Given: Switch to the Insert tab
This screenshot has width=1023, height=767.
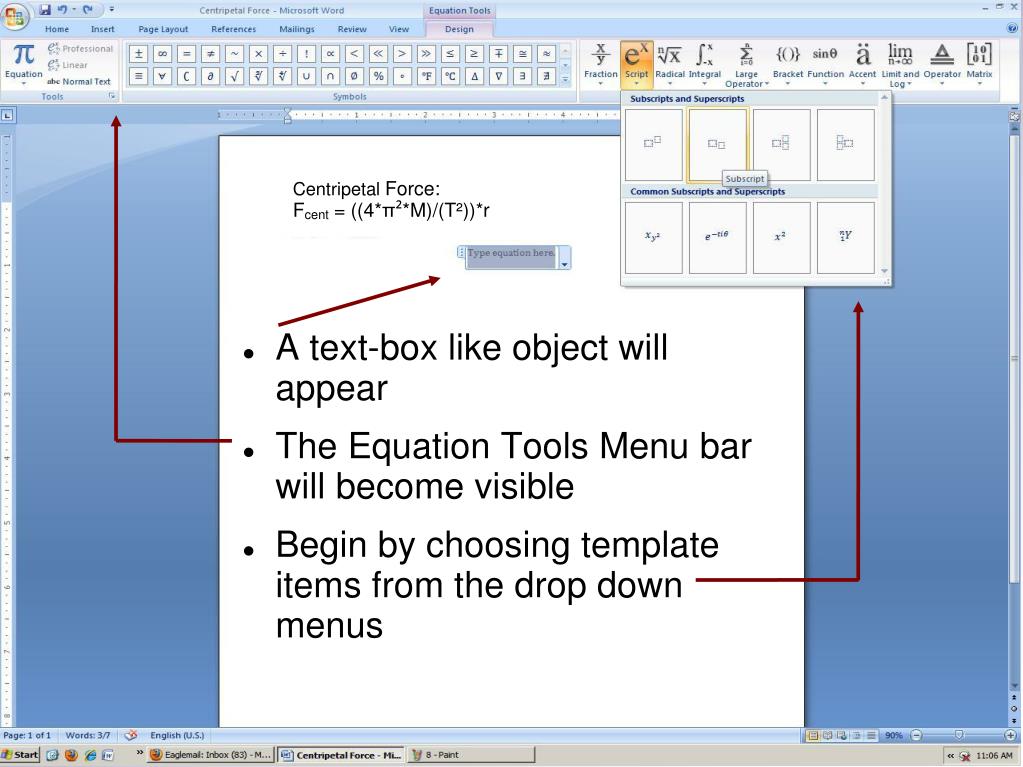Looking at the screenshot, I should (102, 29).
